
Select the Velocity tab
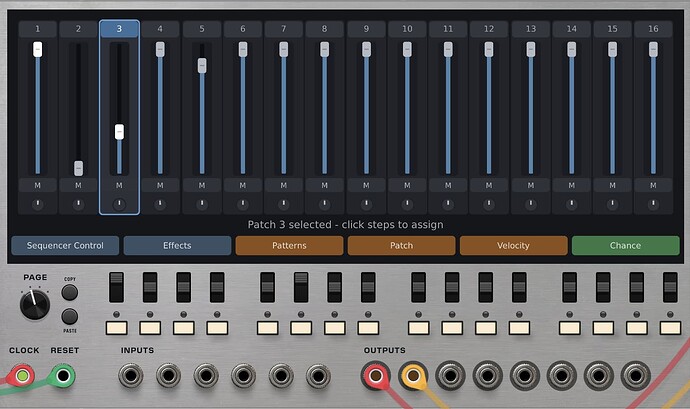pyautogui.click(x=513, y=245)
